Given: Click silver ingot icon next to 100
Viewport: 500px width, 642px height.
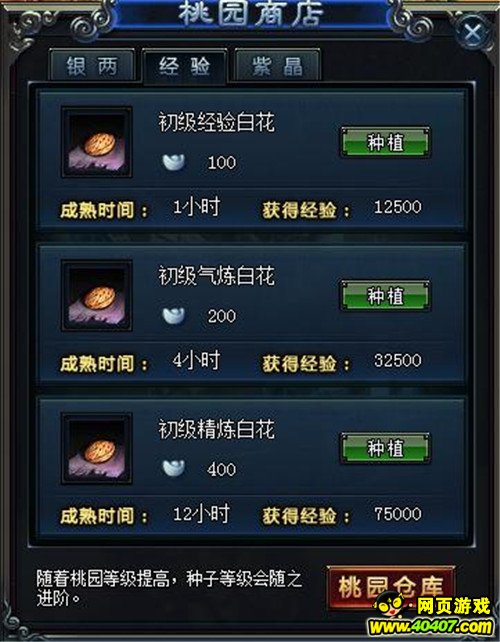Looking at the screenshot, I should (174, 162).
